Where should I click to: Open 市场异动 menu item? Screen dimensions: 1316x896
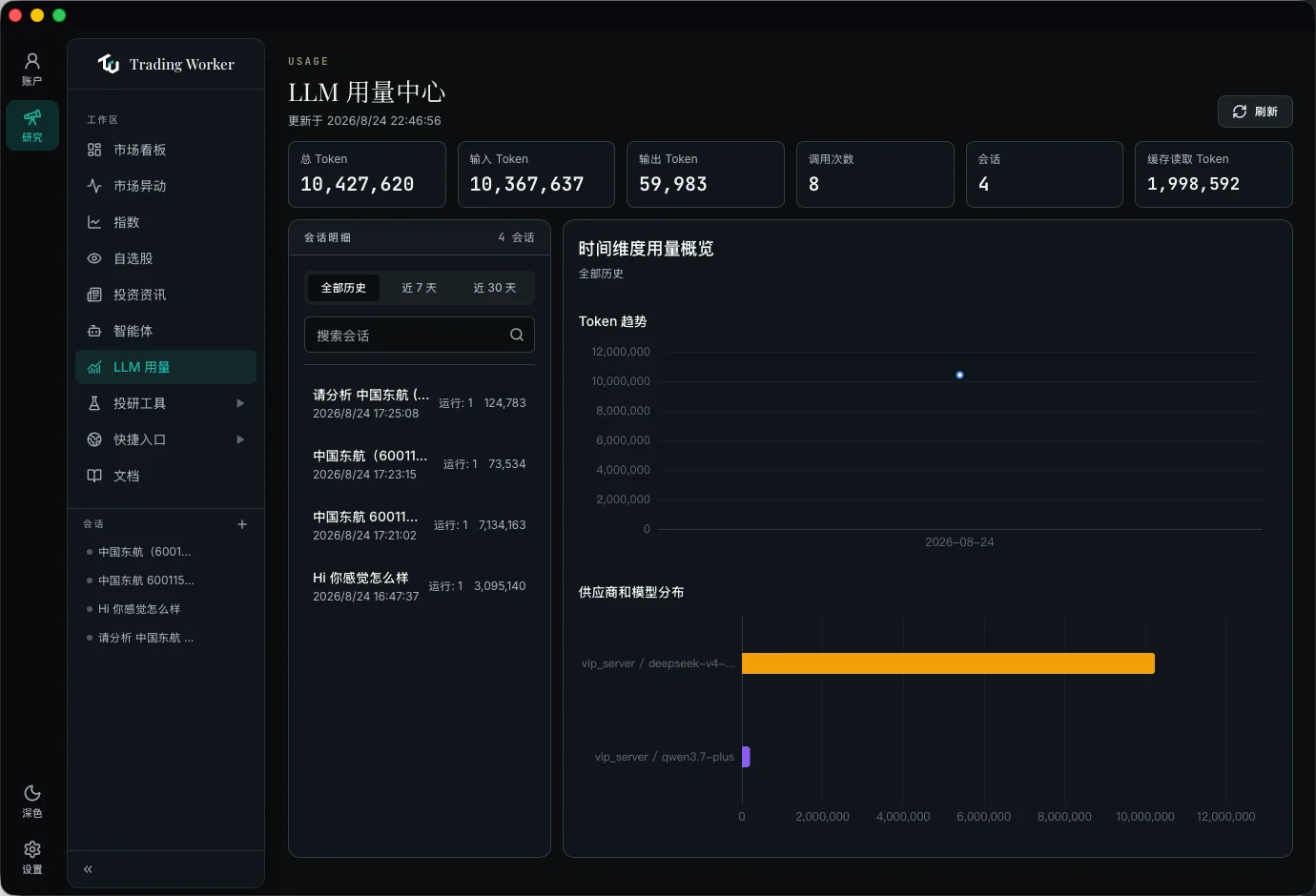(x=166, y=186)
